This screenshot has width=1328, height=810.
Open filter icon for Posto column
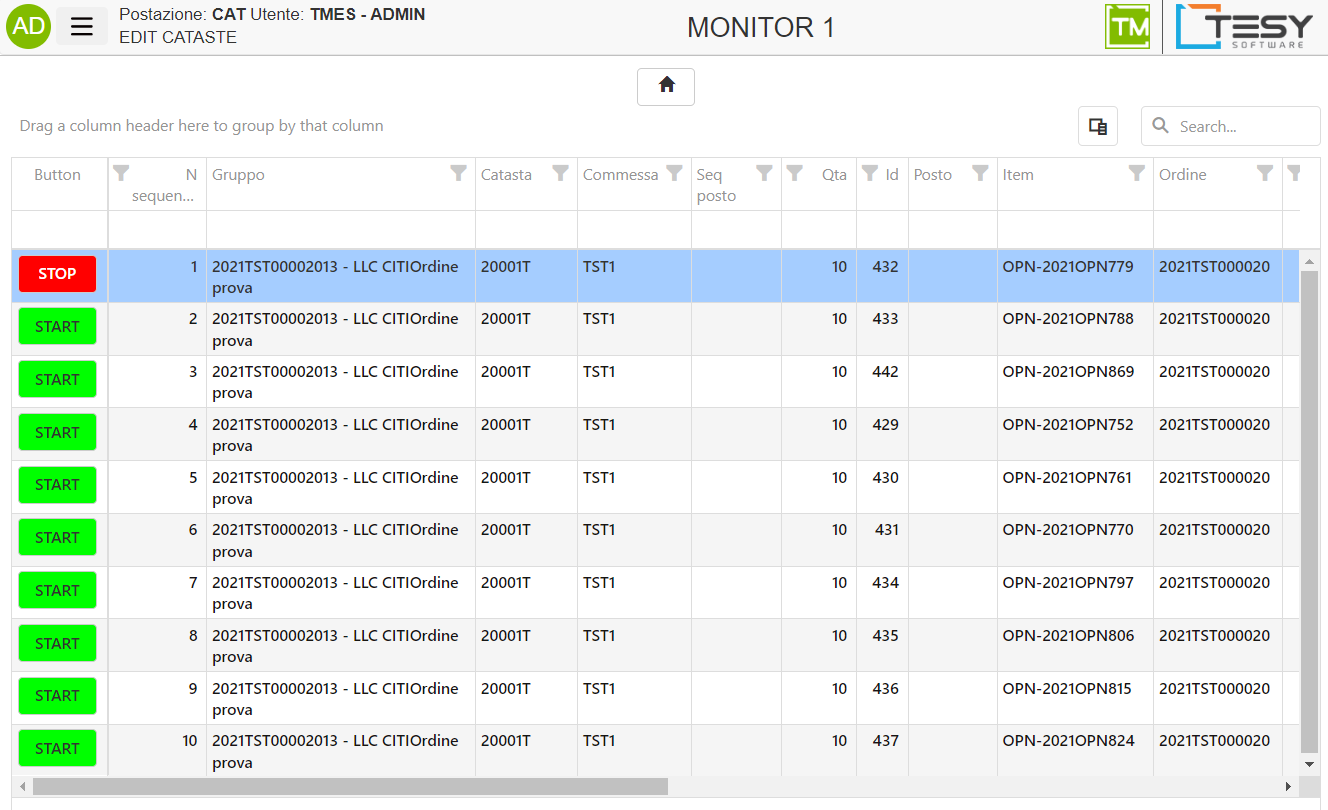coord(980,174)
